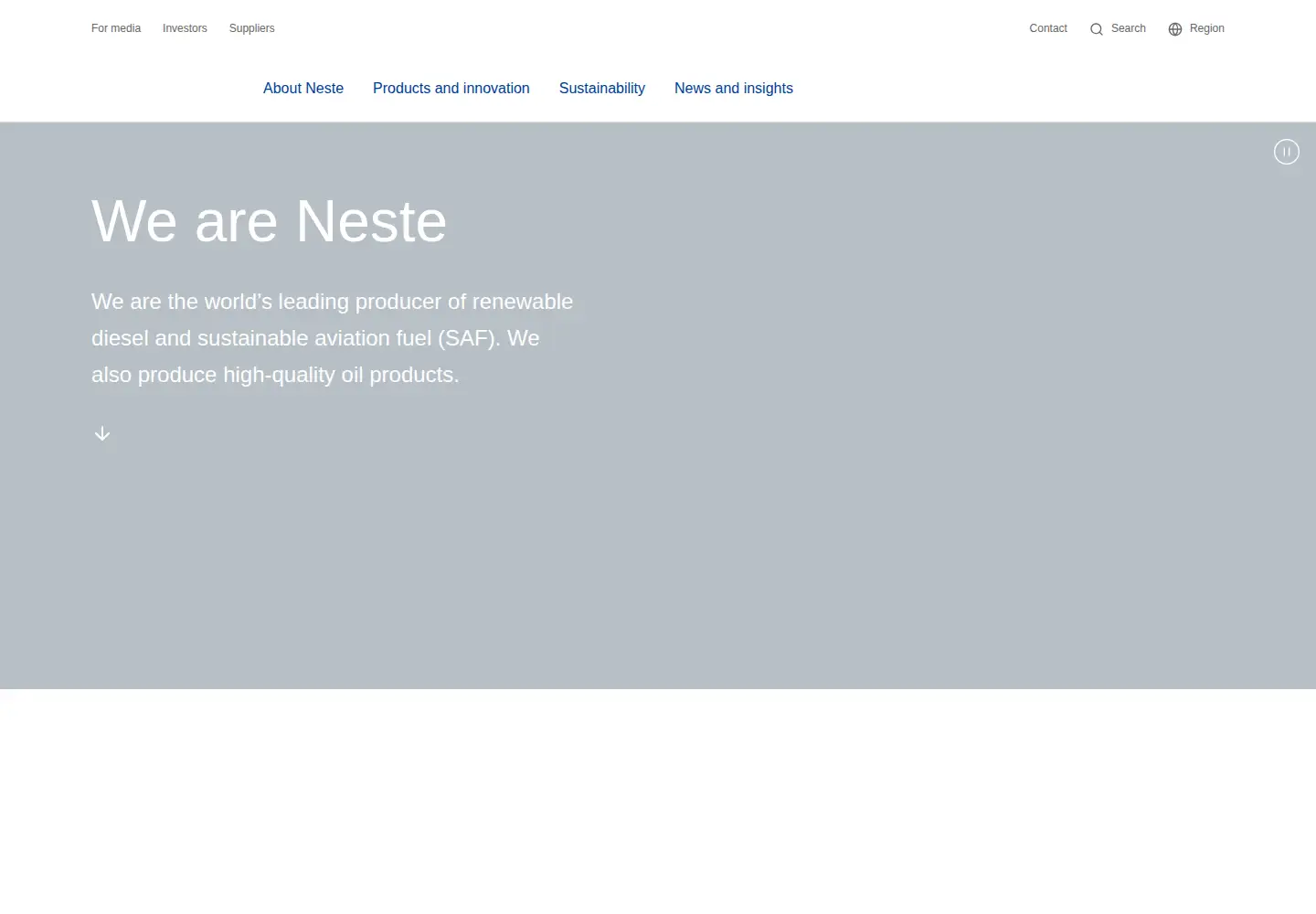Open the About Neste menu
This screenshot has height=914, width=1316.
pos(303,89)
